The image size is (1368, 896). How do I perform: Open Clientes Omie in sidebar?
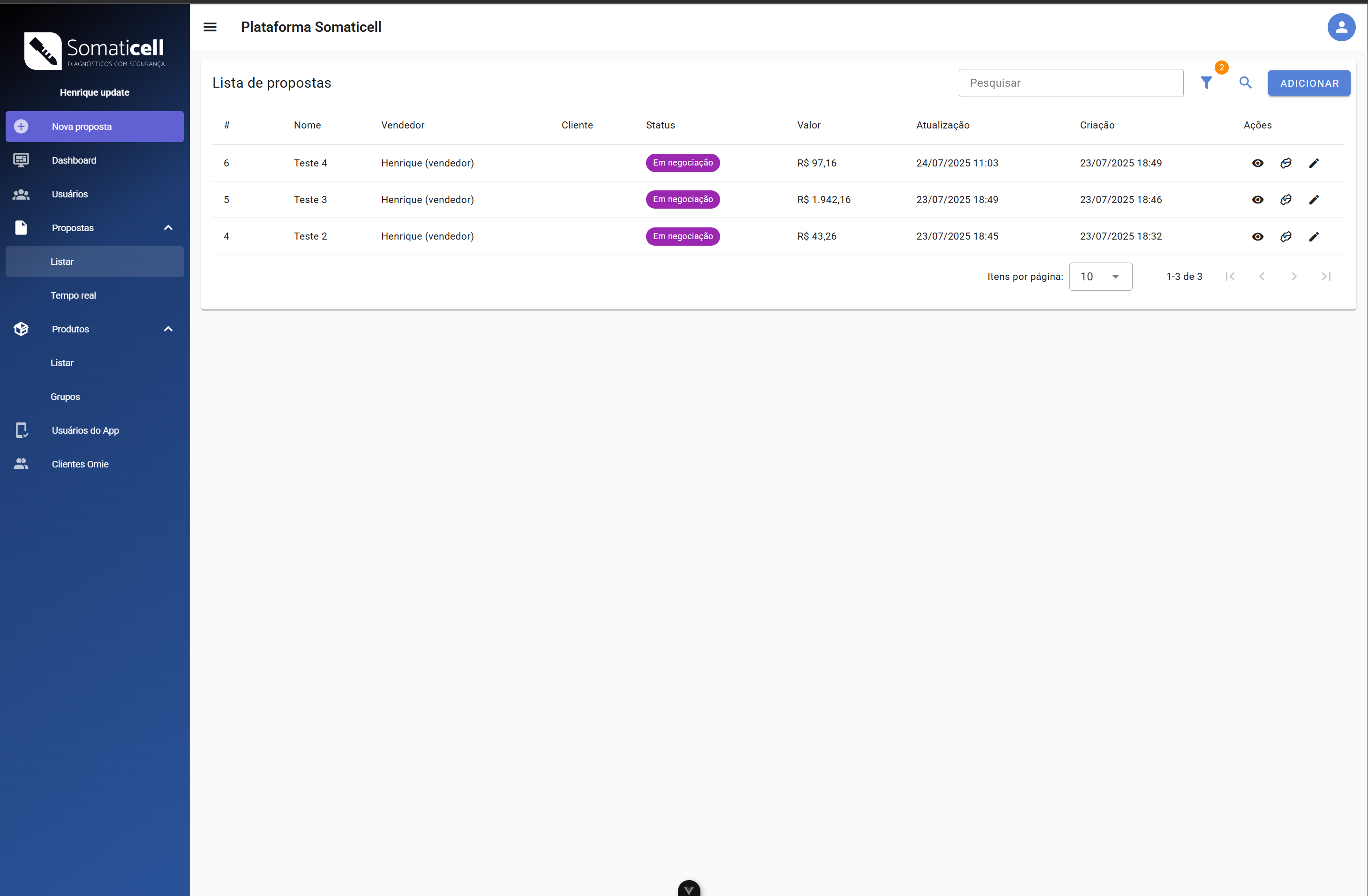94,464
